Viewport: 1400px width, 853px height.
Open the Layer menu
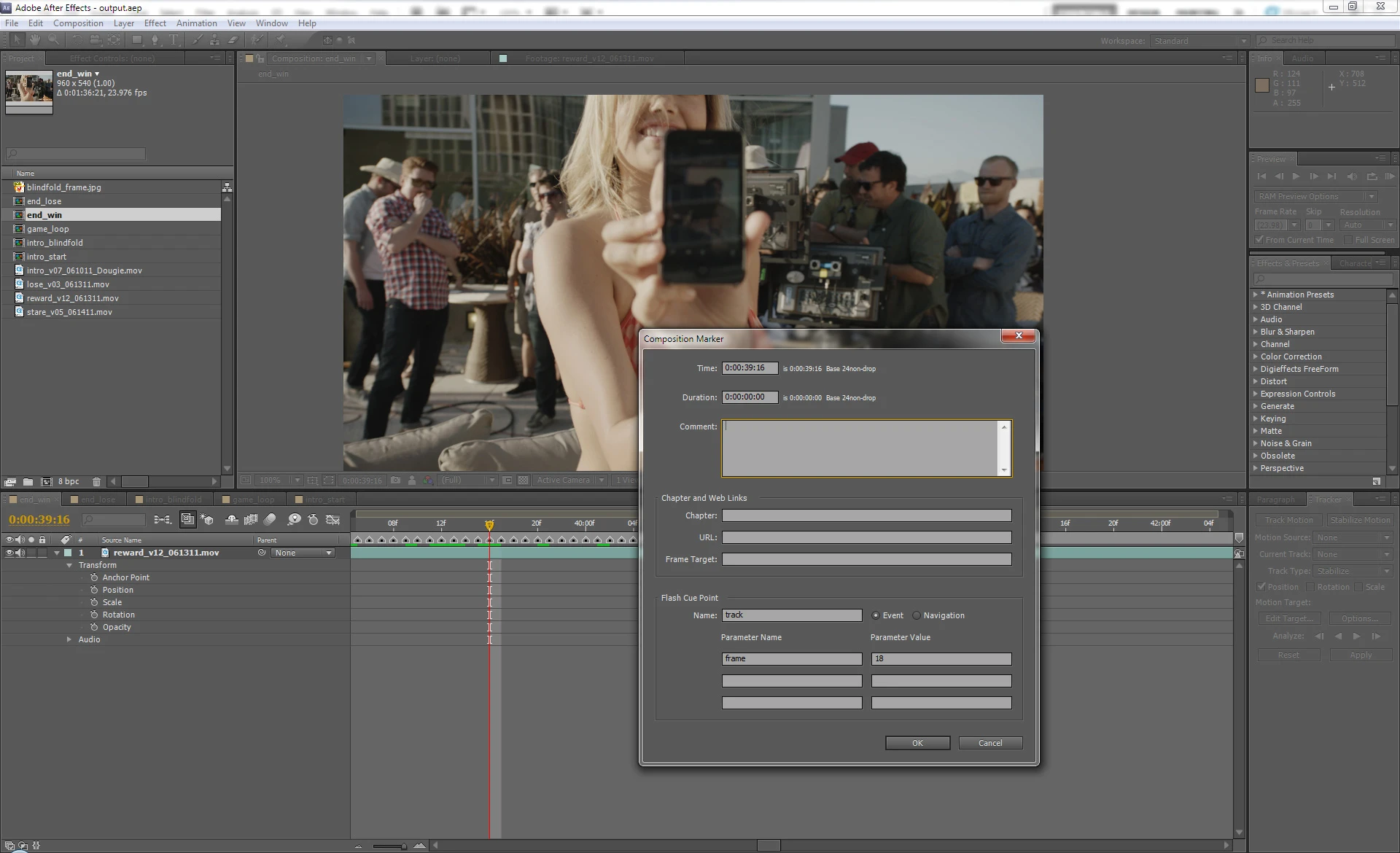pyautogui.click(x=124, y=23)
